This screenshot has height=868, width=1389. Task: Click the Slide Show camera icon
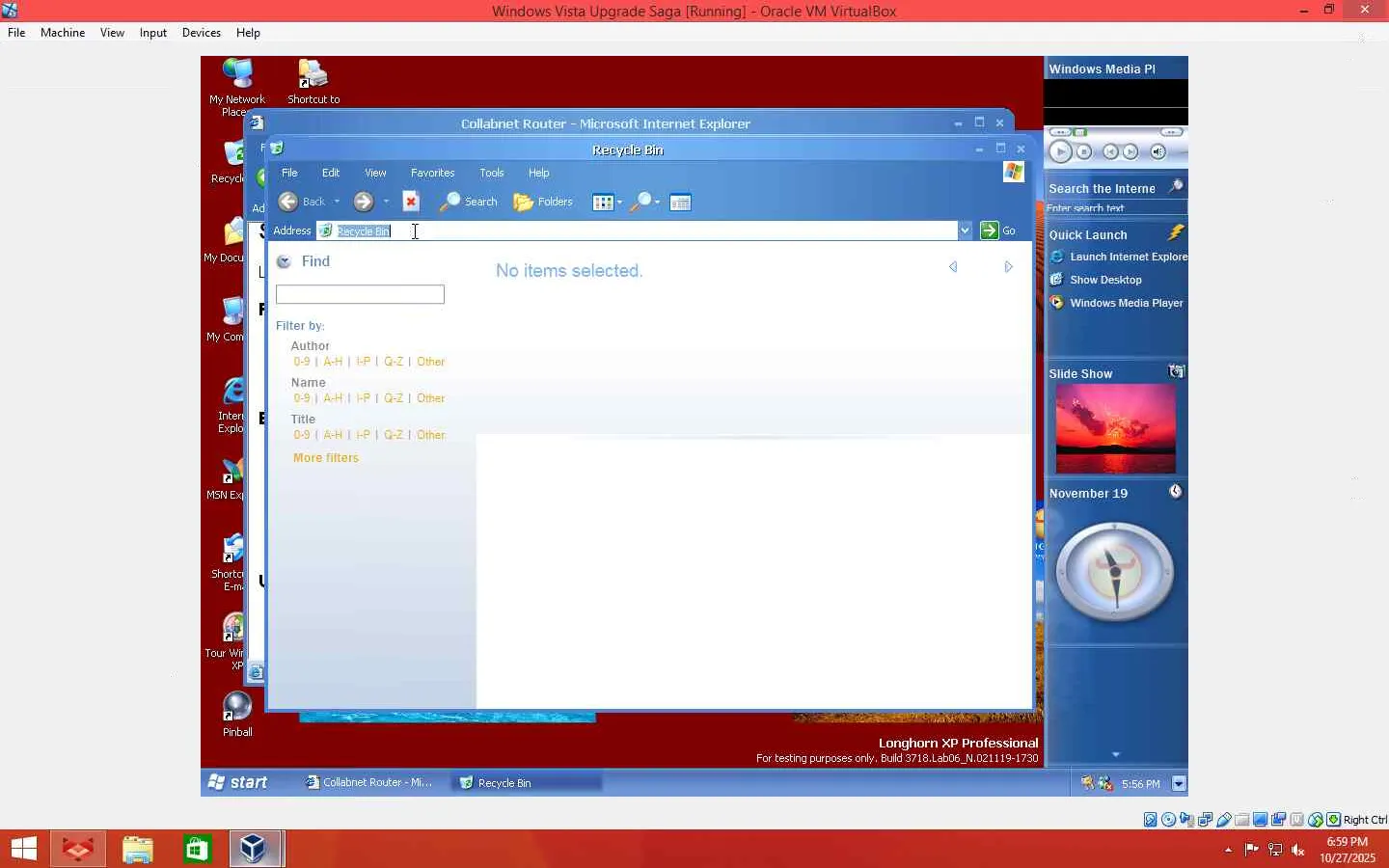click(x=1176, y=372)
